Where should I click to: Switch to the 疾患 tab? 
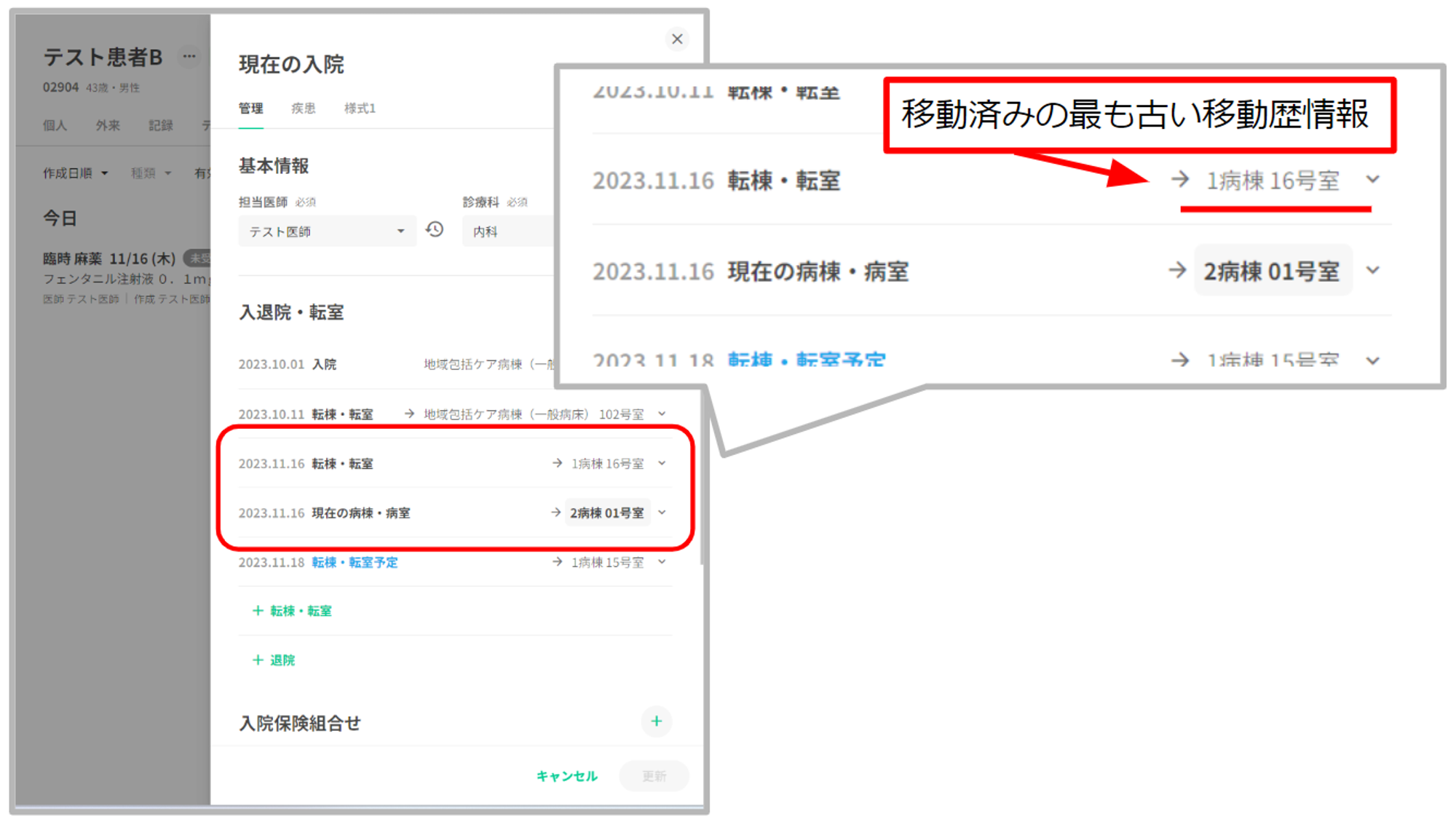coord(303,108)
